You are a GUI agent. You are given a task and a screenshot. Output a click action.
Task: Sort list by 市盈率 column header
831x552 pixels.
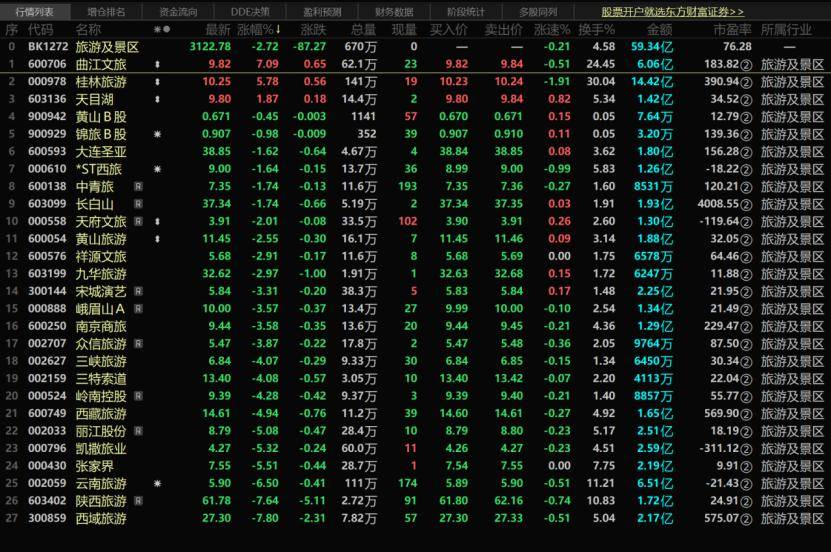click(732, 30)
